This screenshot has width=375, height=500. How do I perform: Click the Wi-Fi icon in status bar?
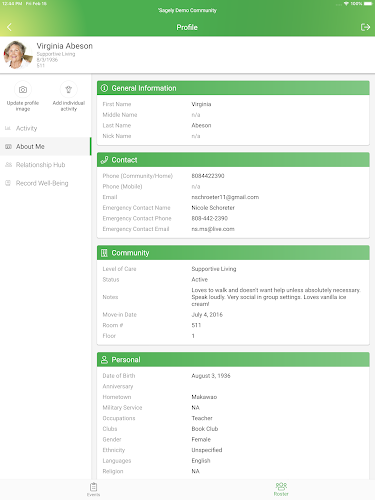346,4
